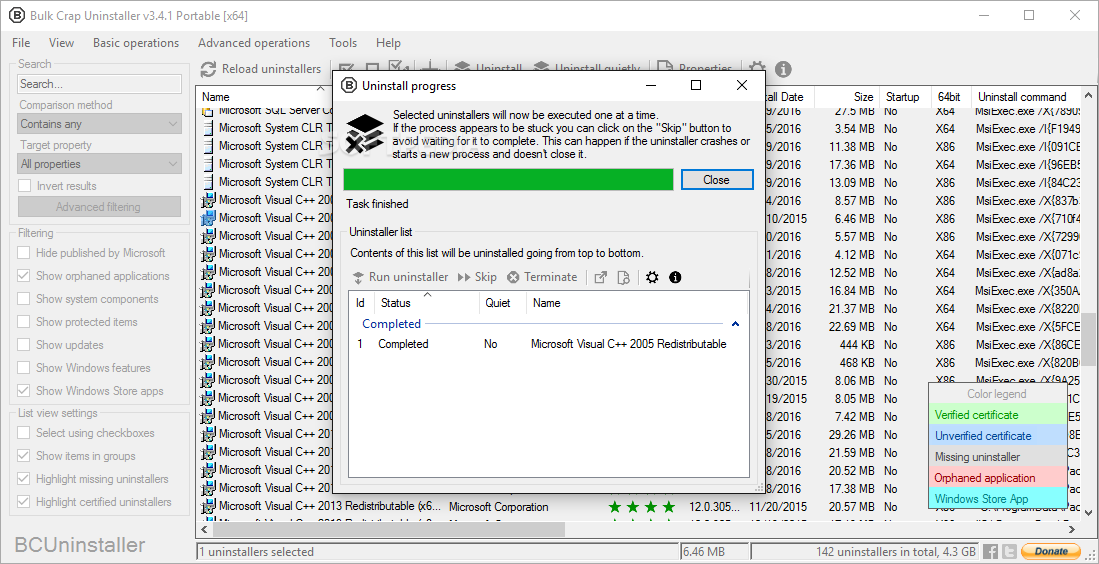Click the open-external arrow icon in dialog

click(601, 277)
